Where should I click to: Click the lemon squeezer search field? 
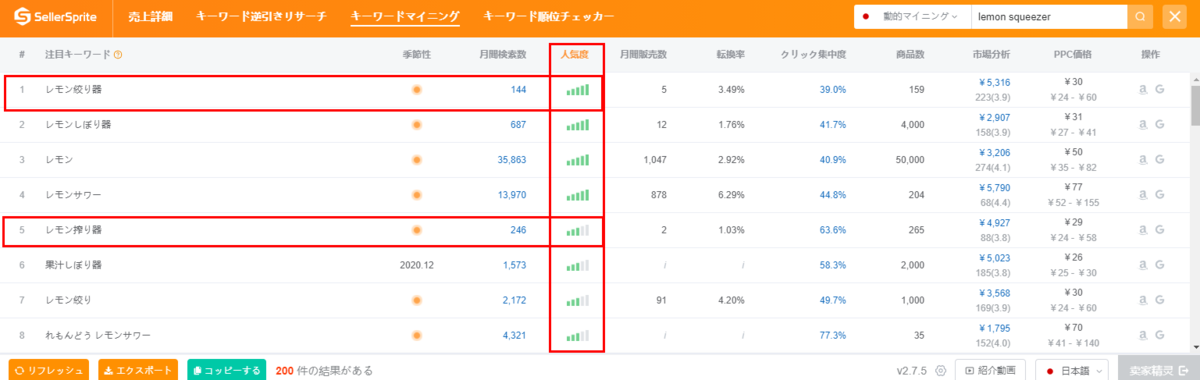1048,17
